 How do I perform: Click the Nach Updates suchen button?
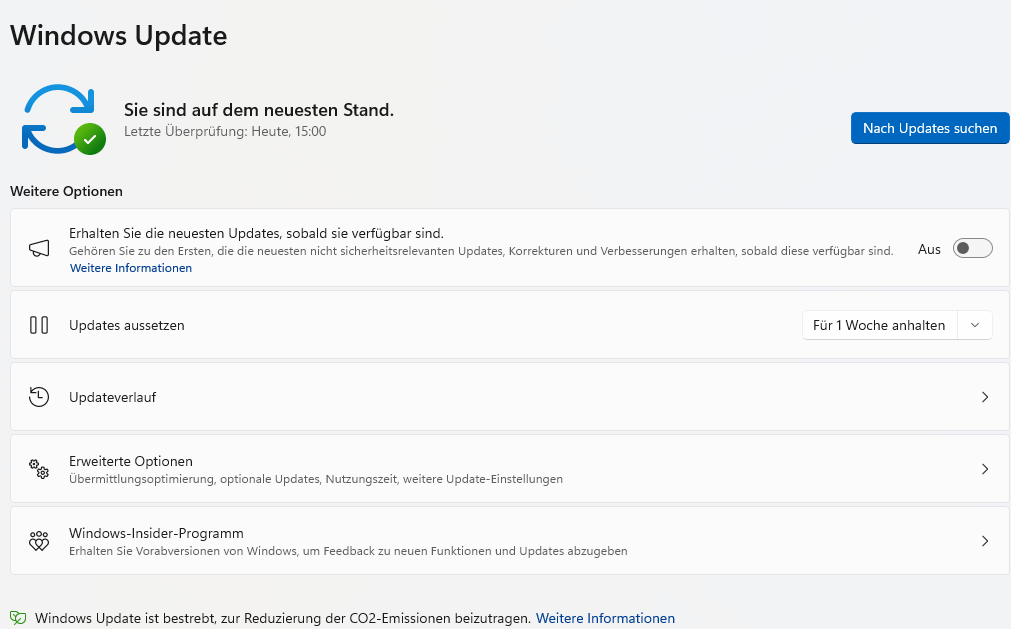click(x=930, y=128)
